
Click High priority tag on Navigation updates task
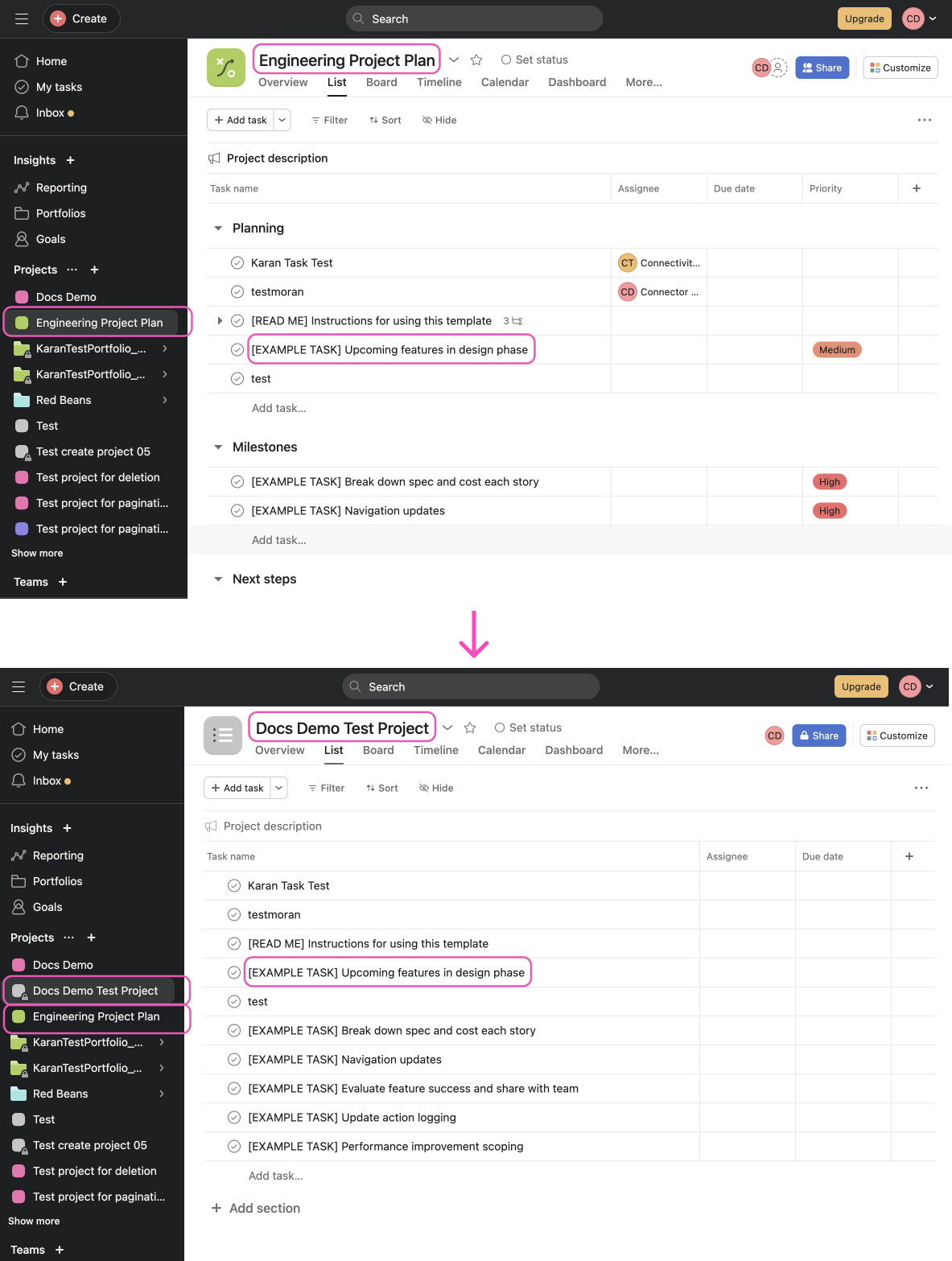click(829, 511)
